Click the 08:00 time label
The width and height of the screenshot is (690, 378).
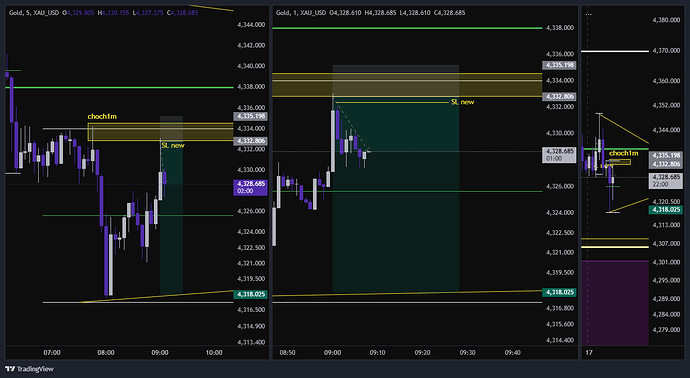106,352
